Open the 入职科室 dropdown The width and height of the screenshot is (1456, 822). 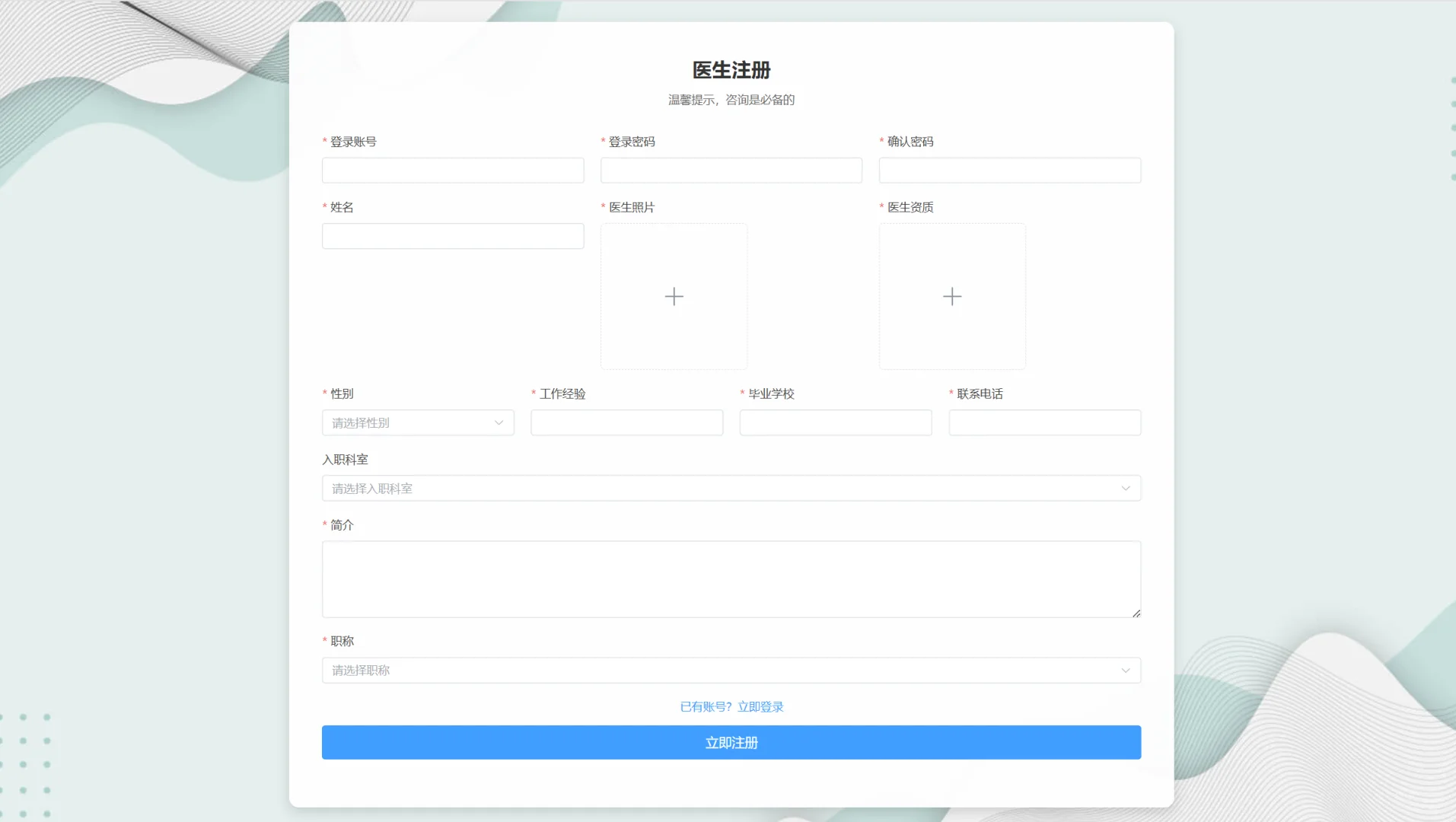click(731, 488)
